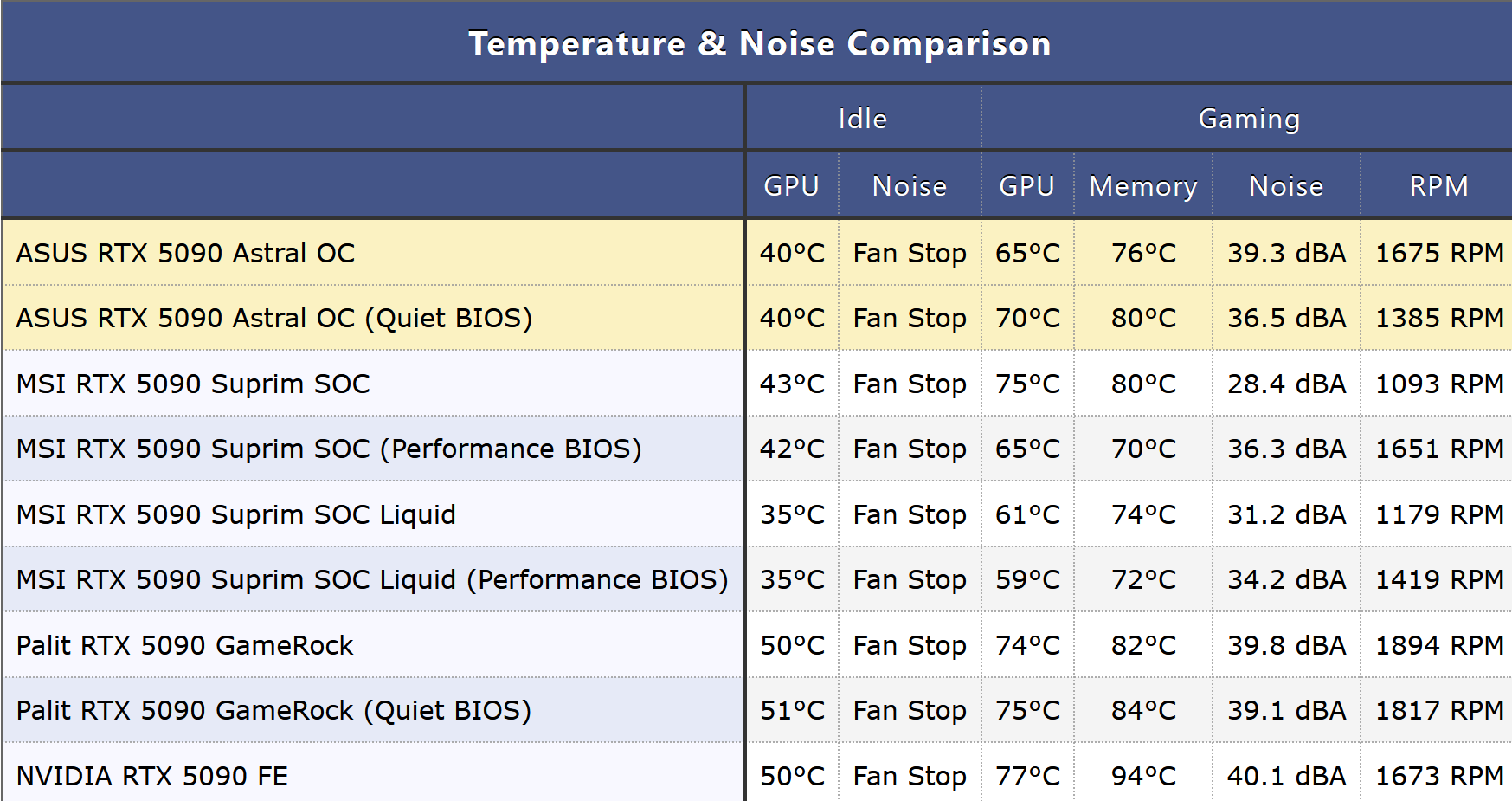Click the Gaming column group header
The width and height of the screenshot is (1512, 801).
click(x=1248, y=119)
